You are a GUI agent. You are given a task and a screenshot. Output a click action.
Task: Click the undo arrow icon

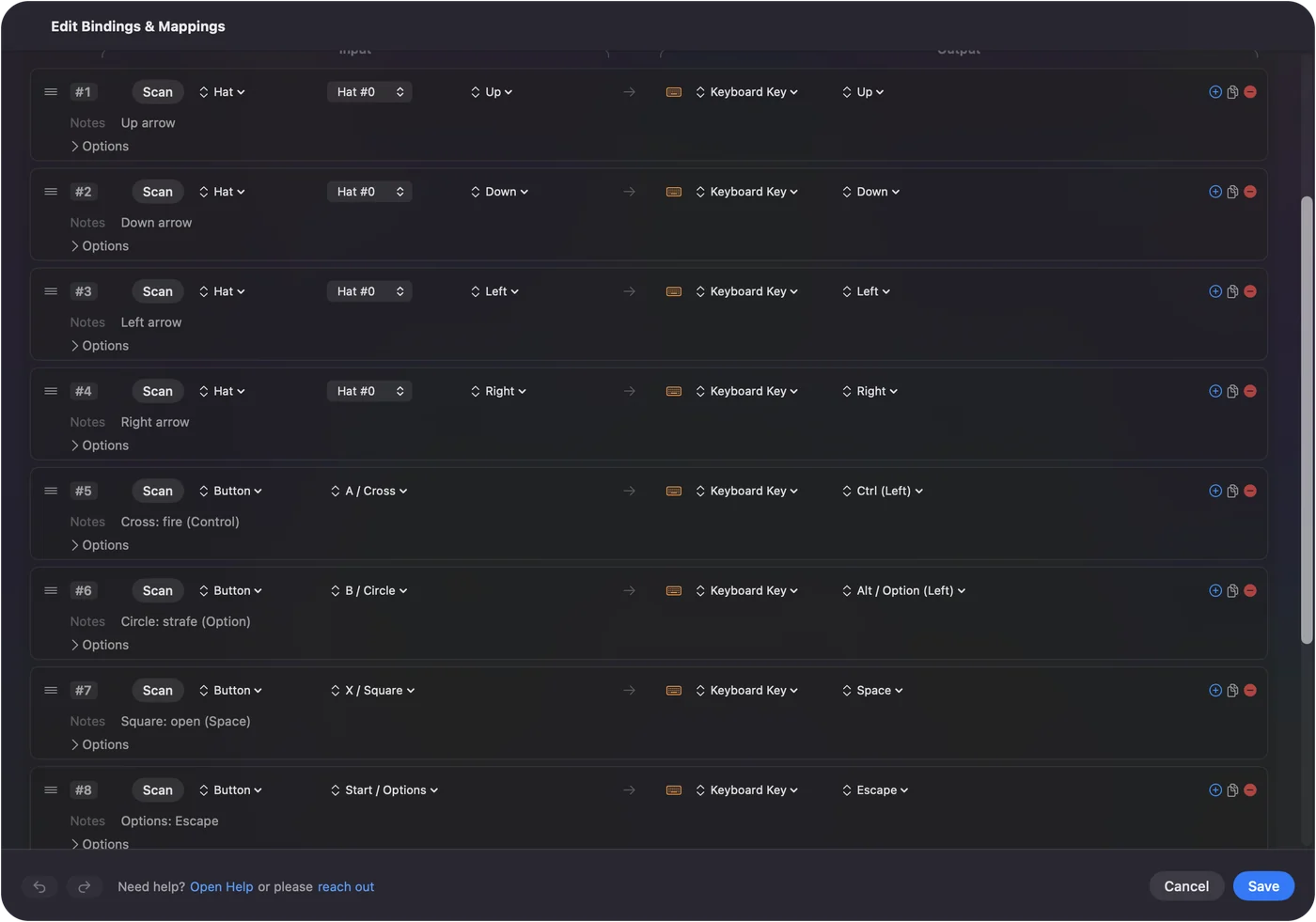(x=39, y=887)
